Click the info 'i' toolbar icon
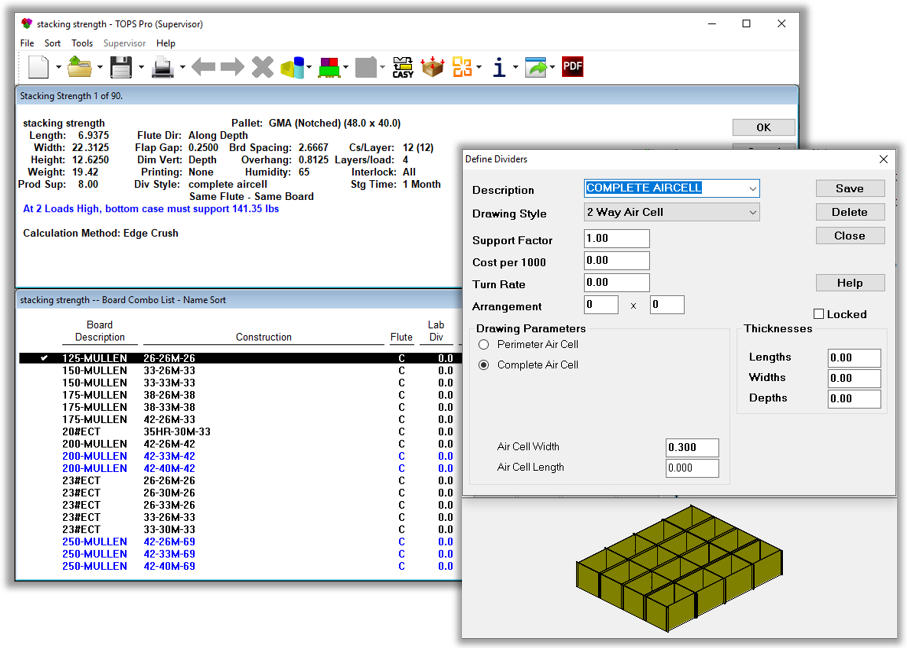Viewport: 907px width, 648px height. coord(498,67)
